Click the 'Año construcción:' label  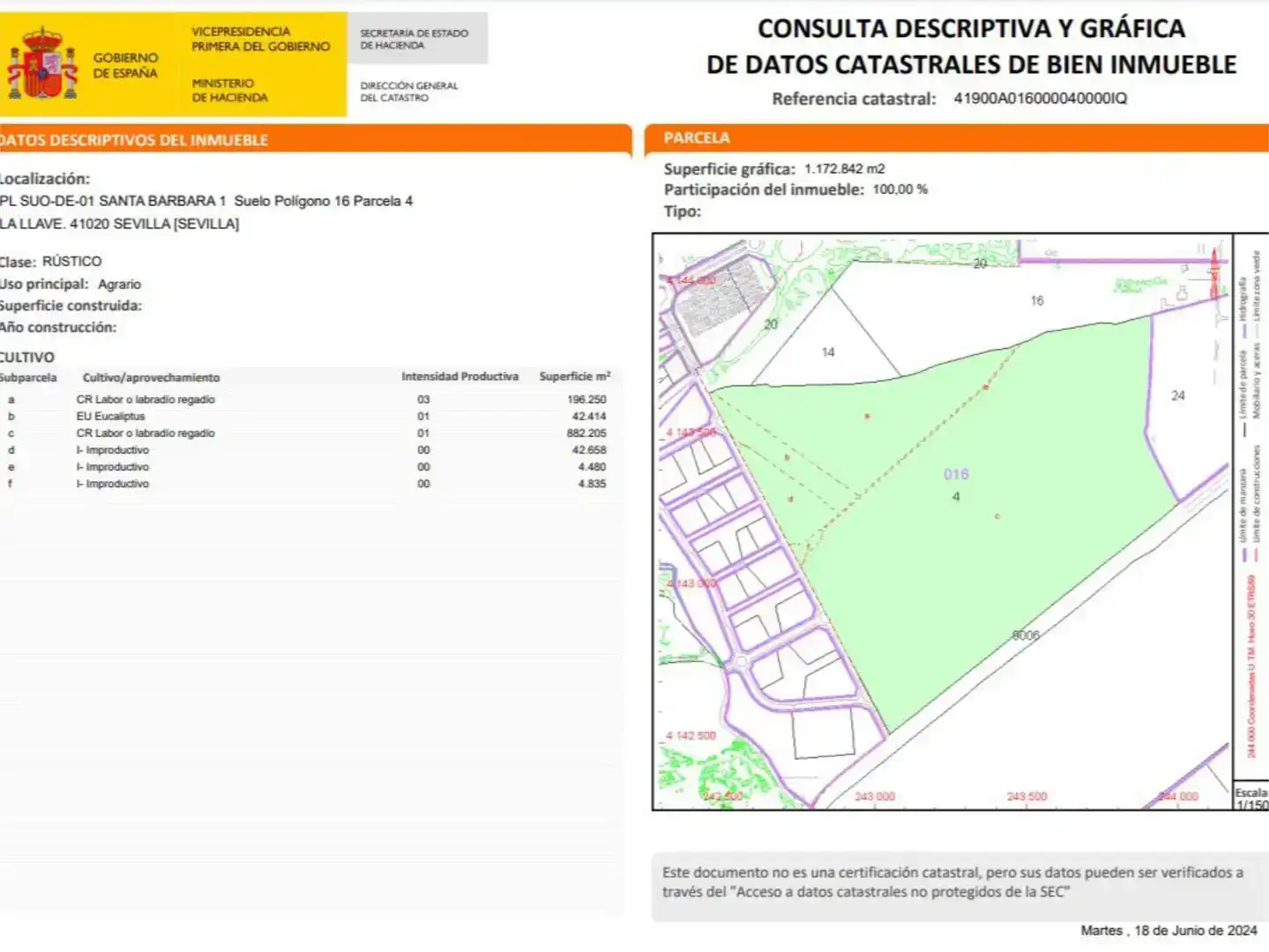pos(58,327)
